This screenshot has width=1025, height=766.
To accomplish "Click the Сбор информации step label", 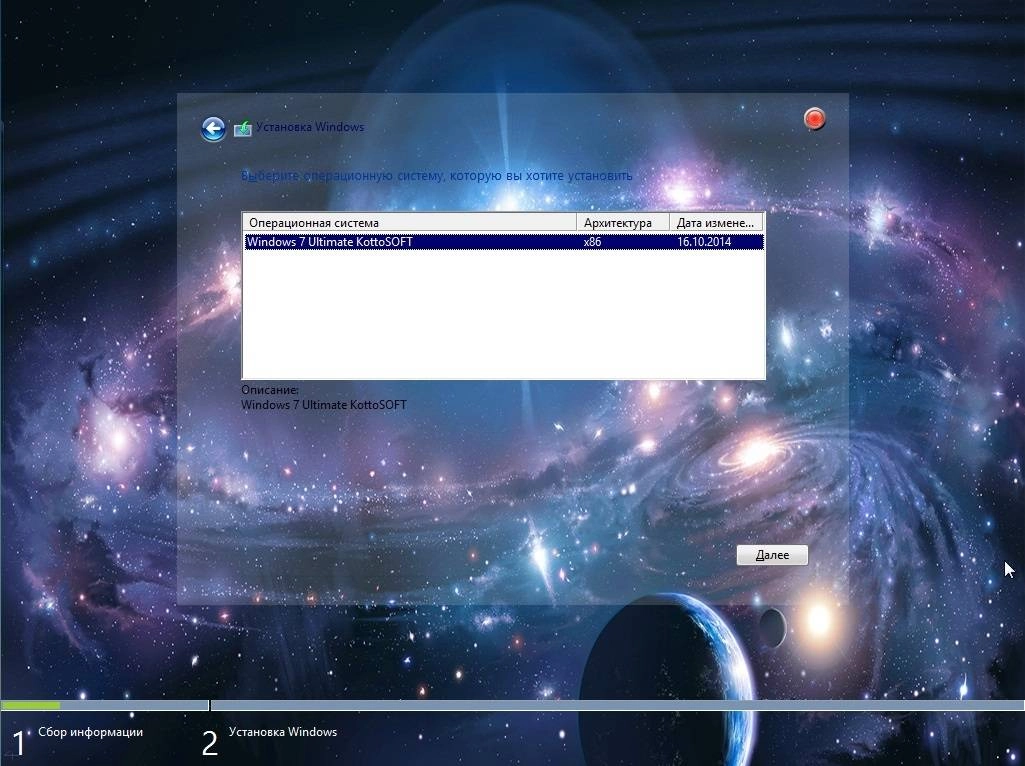I will pos(90,732).
